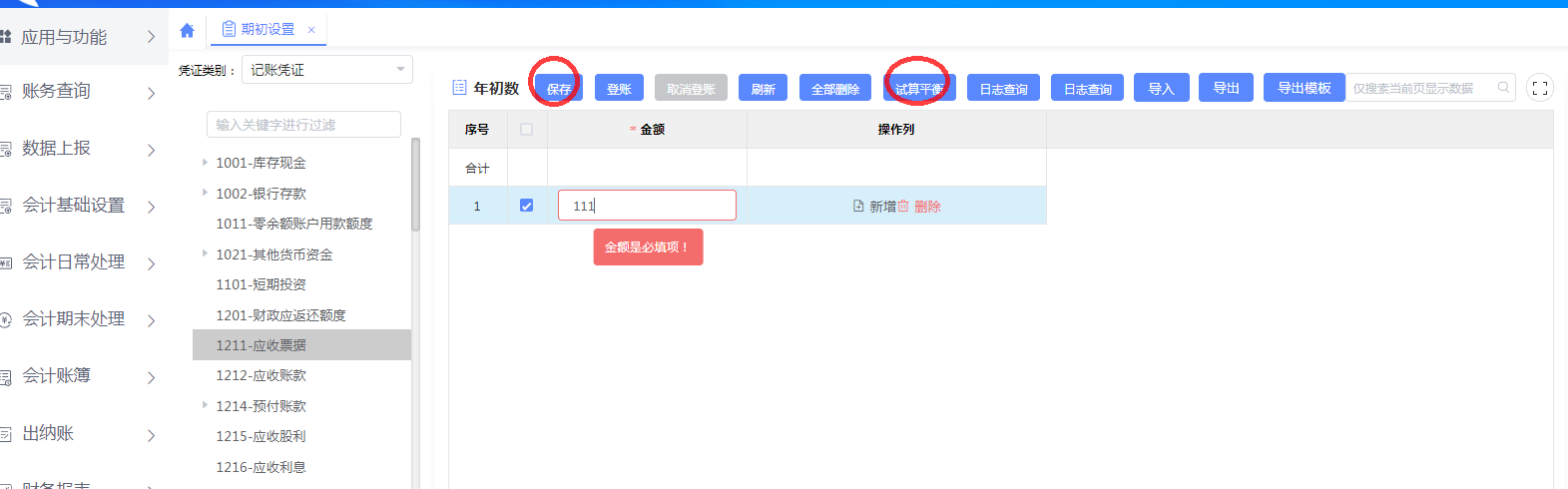Expand the 1214-预付账款 tree node
This screenshot has width=1568, height=489.
point(205,405)
